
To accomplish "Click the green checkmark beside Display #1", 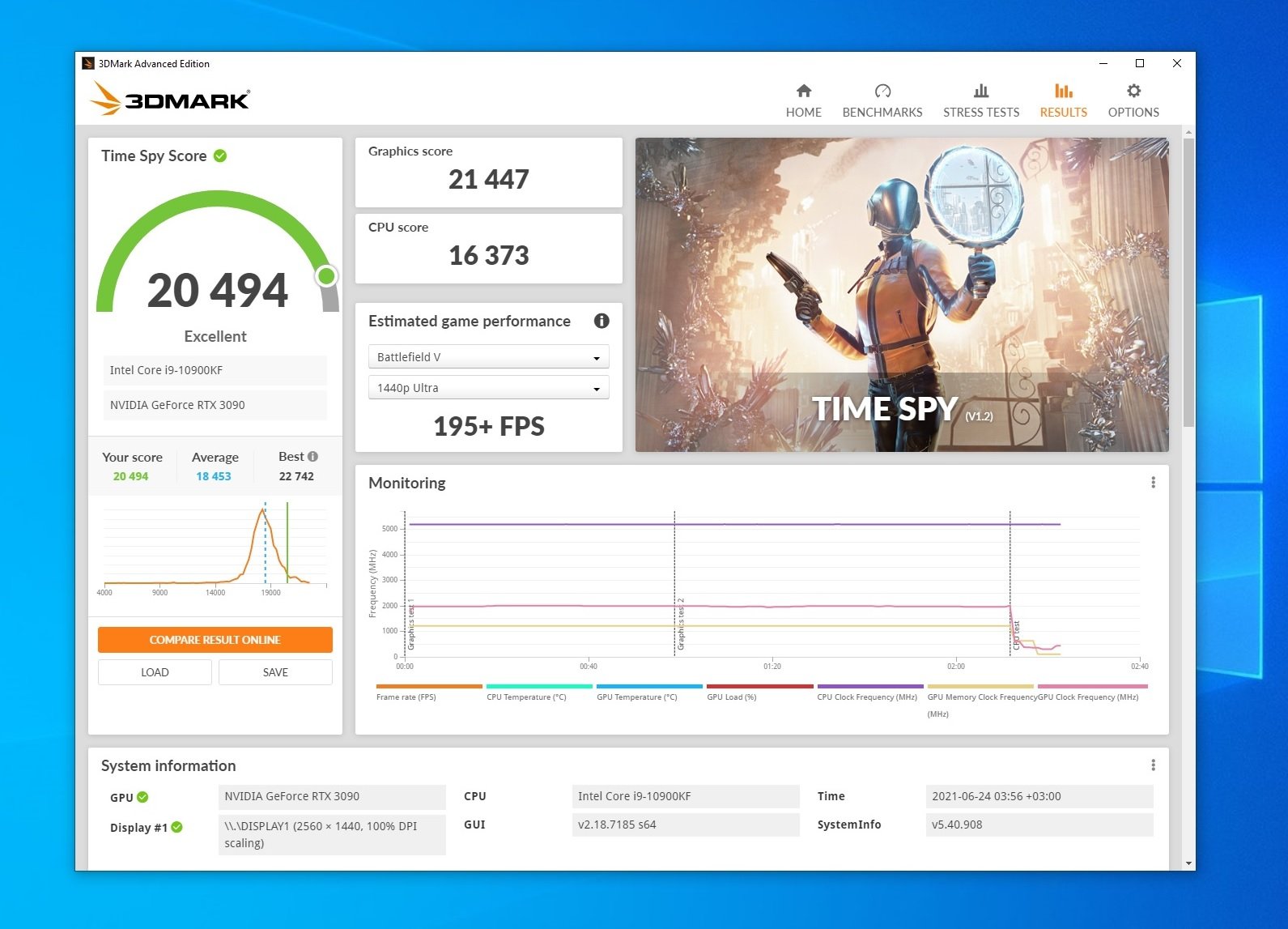I will point(177,827).
